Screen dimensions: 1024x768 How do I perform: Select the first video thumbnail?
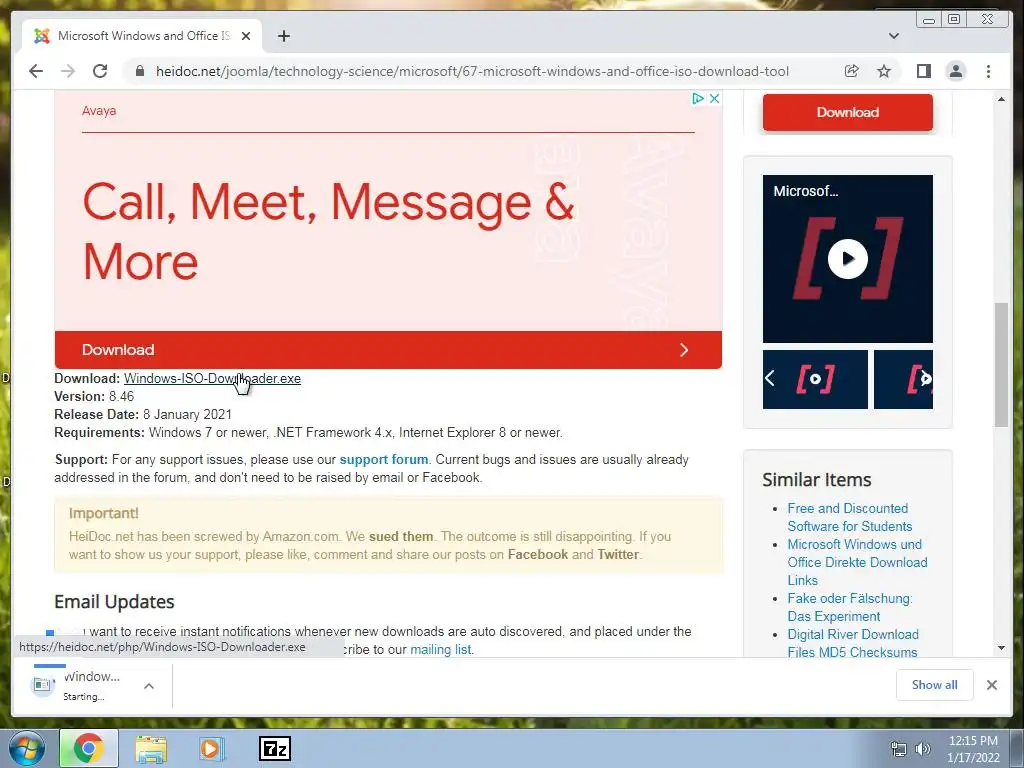point(815,379)
